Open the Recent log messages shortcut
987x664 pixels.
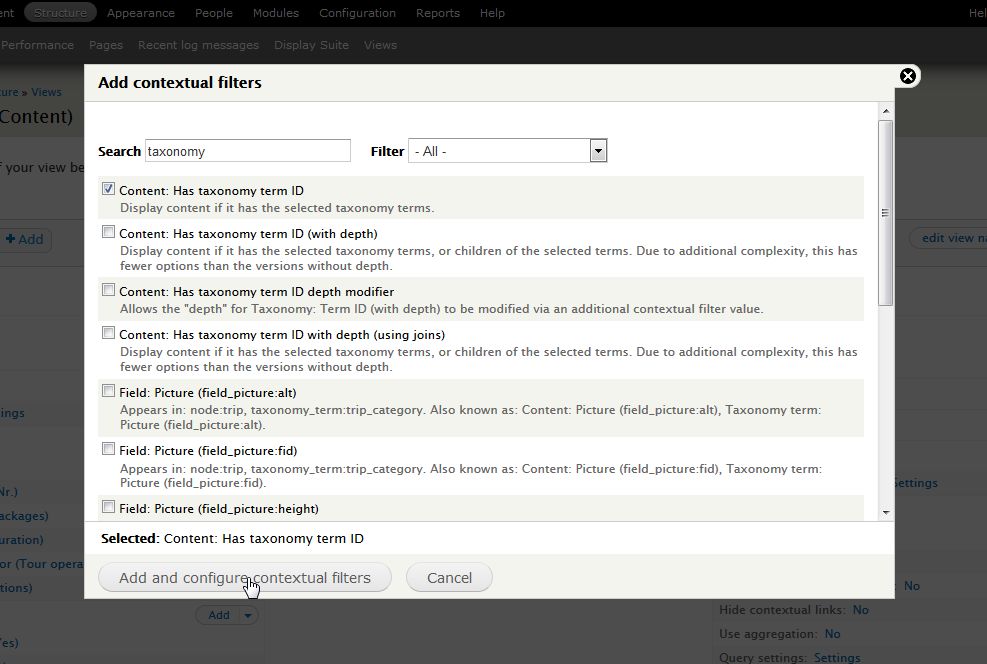click(198, 45)
